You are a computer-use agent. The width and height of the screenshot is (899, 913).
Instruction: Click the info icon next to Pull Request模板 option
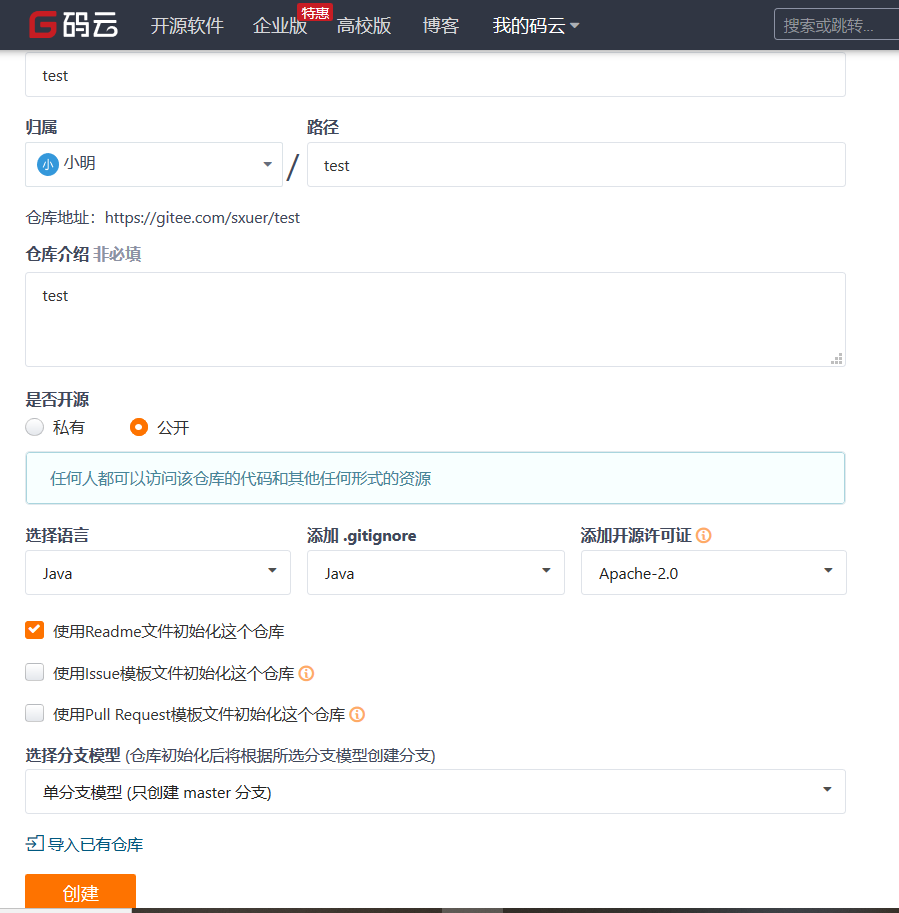pyautogui.click(x=358, y=714)
